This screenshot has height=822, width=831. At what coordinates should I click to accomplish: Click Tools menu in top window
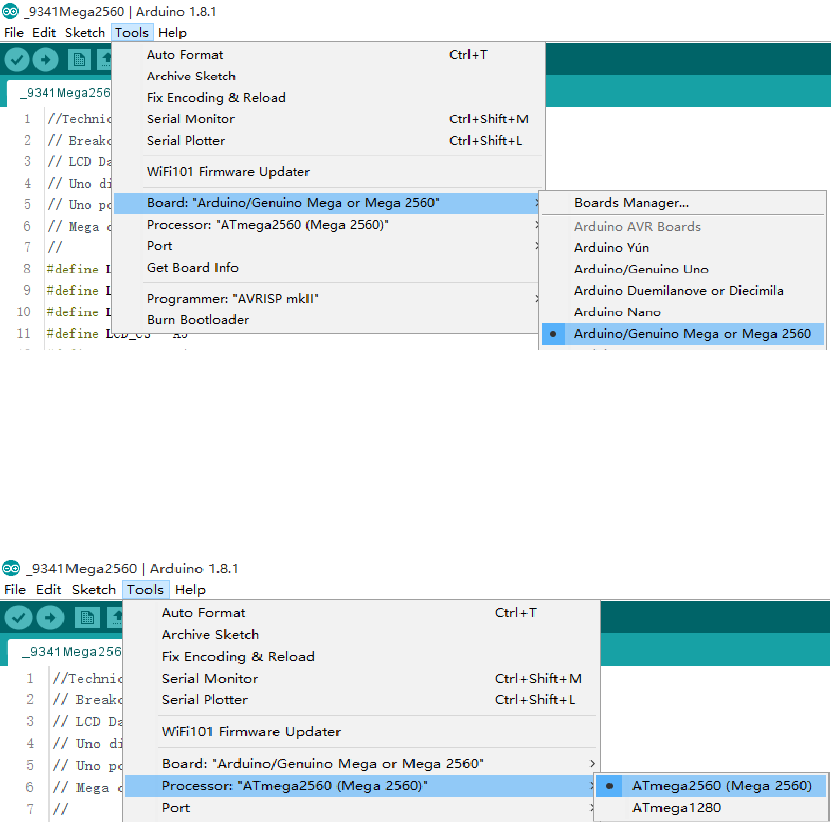(x=132, y=32)
